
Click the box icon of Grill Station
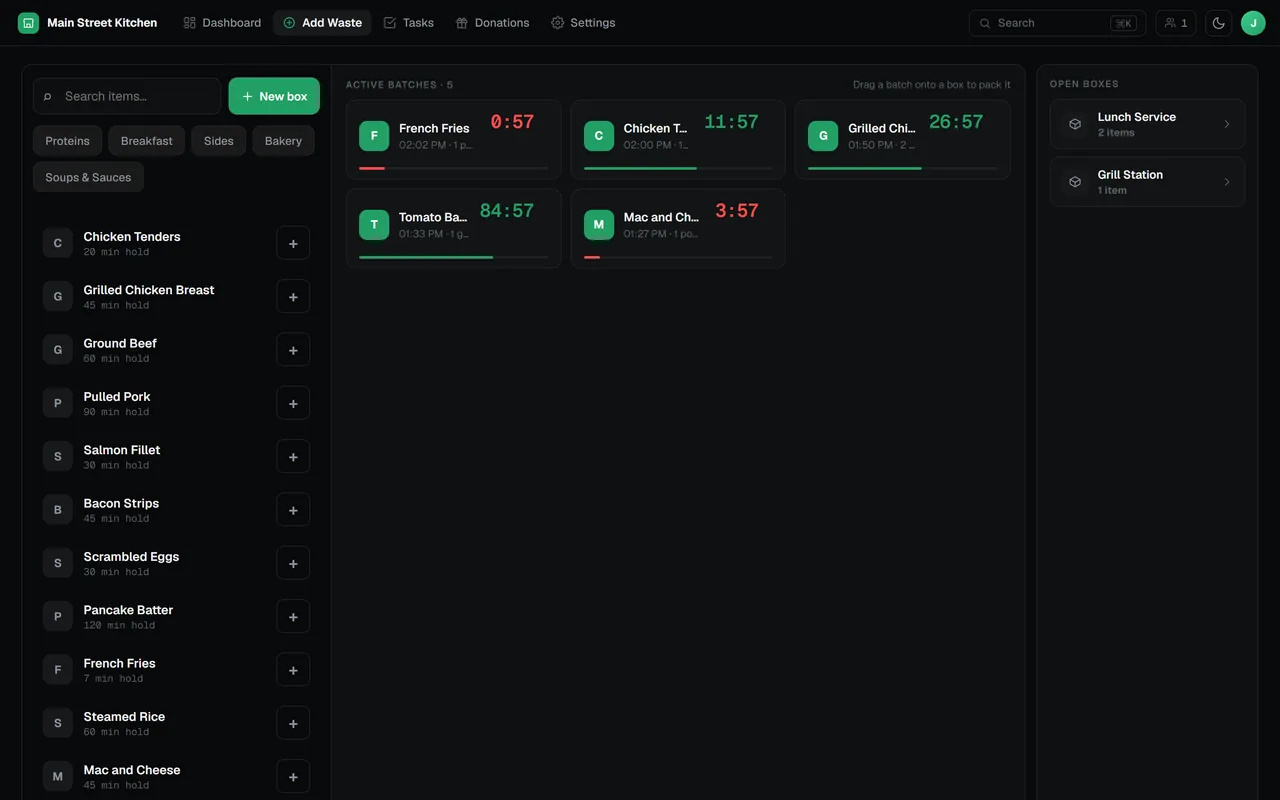click(1075, 182)
